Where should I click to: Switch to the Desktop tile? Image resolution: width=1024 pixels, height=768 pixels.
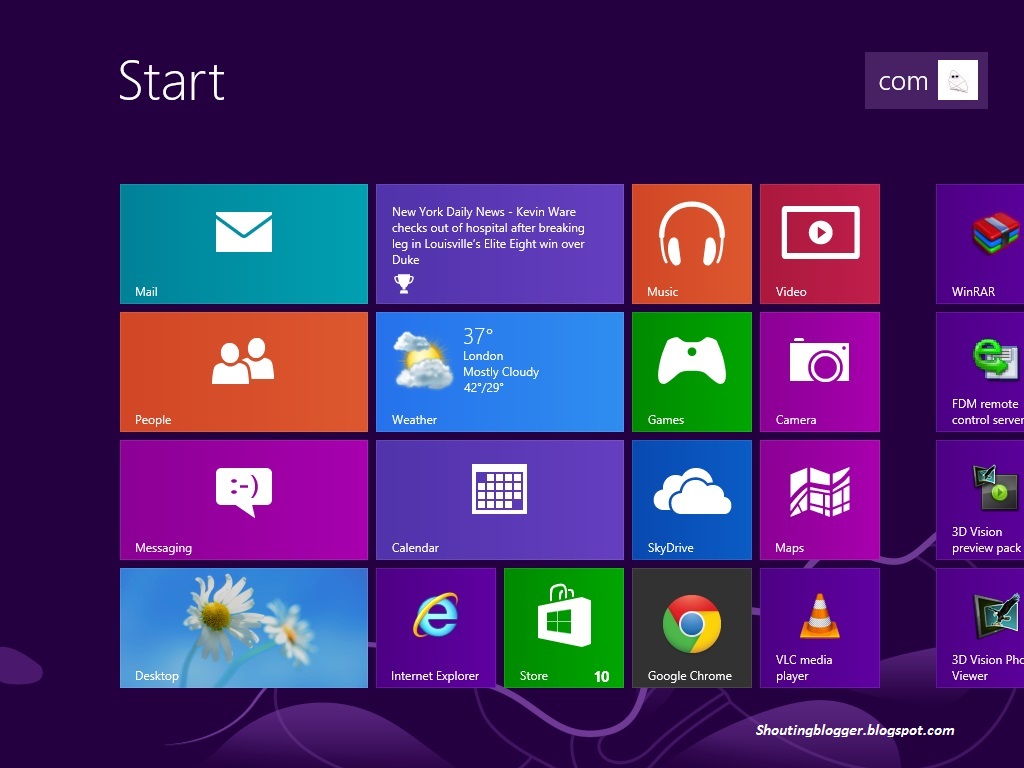(x=243, y=627)
